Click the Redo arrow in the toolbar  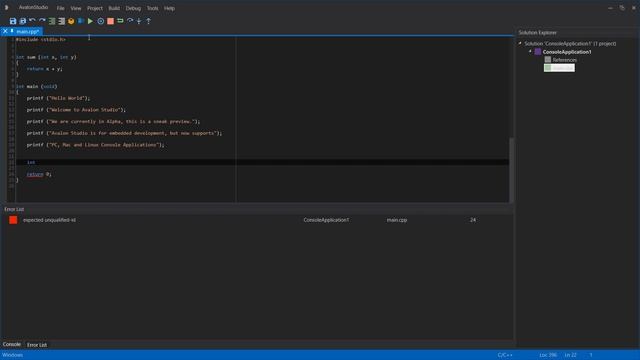click(42, 21)
